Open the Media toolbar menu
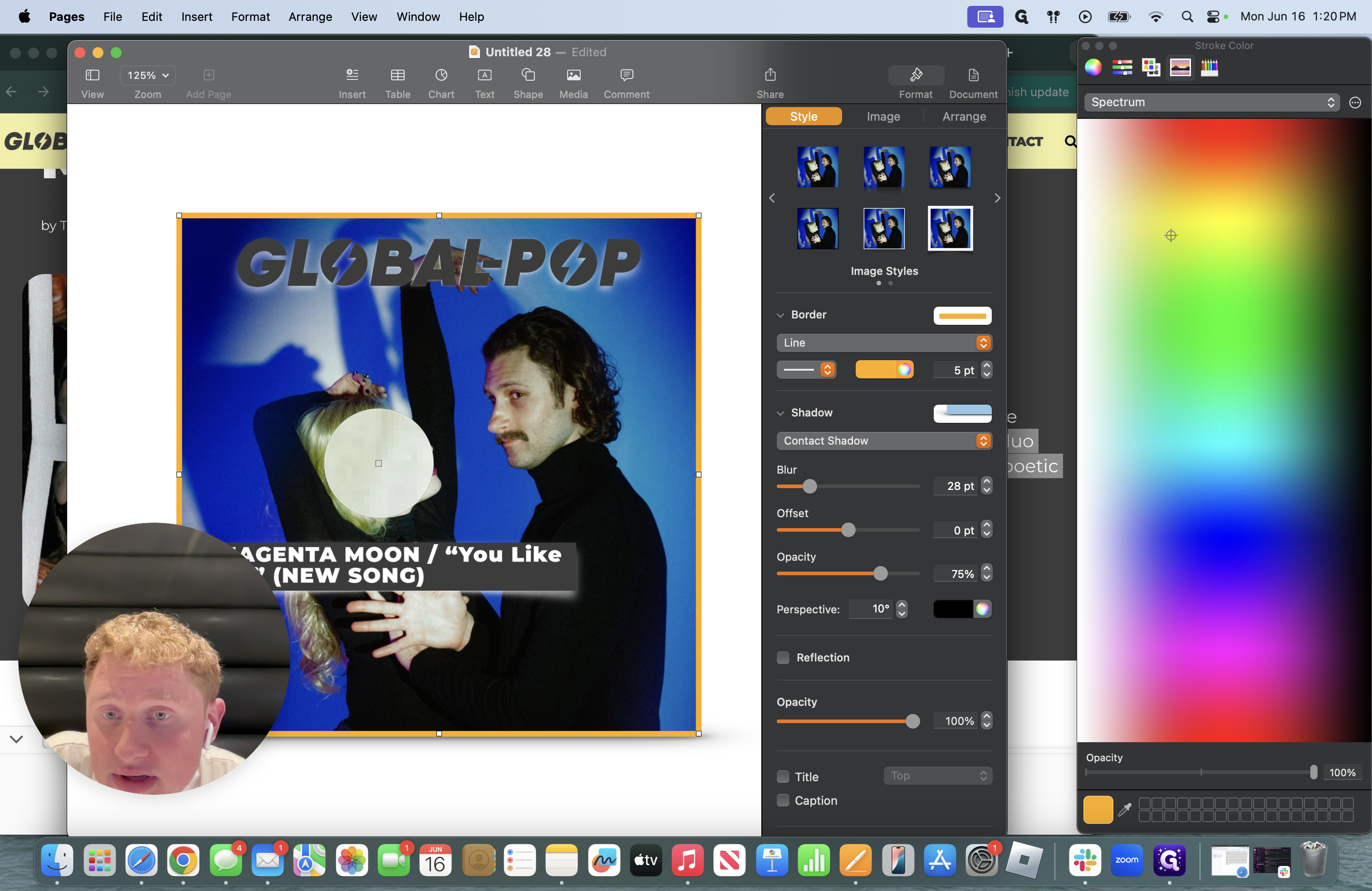This screenshot has height=891, width=1372. pyautogui.click(x=573, y=75)
